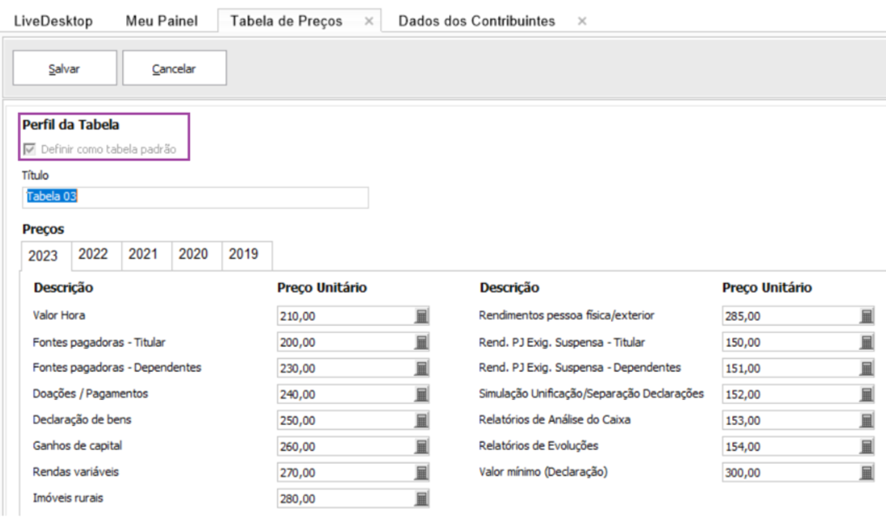The height and width of the screenshot is (522, 886).
Task: Select the Declaração de bens price field
Action: [x=353, y=420]
